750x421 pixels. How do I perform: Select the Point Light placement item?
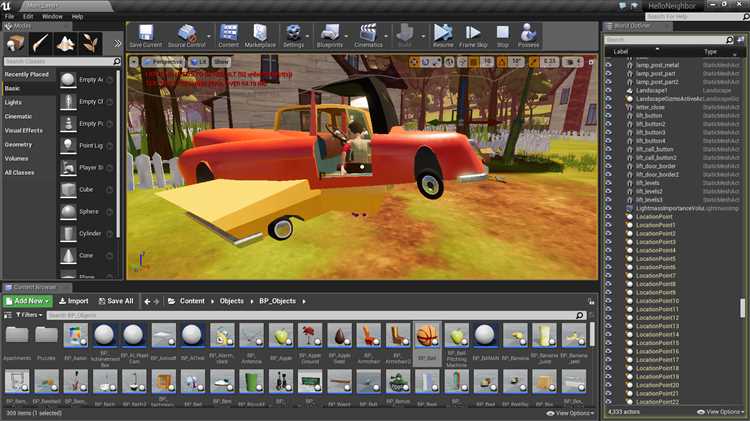86,145
